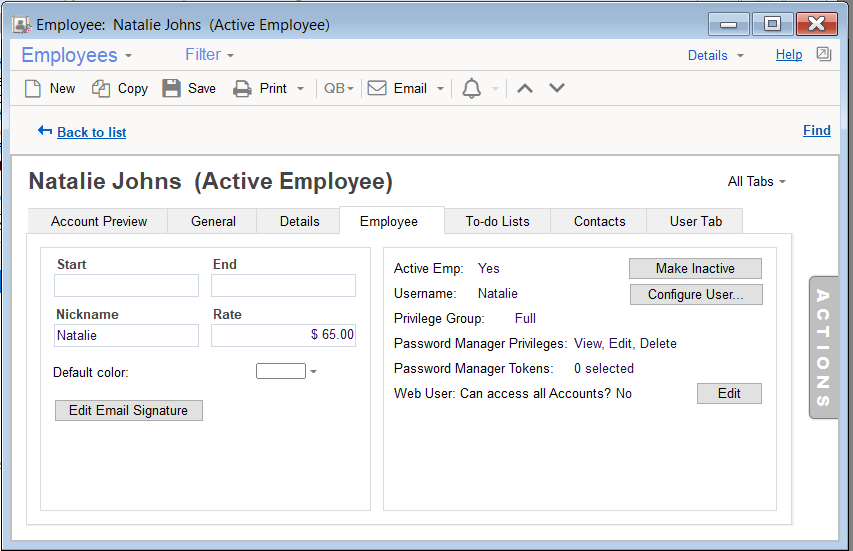Switch to the Account Preview tab
This screenshot has width=853, height=551.
(98, 221)
